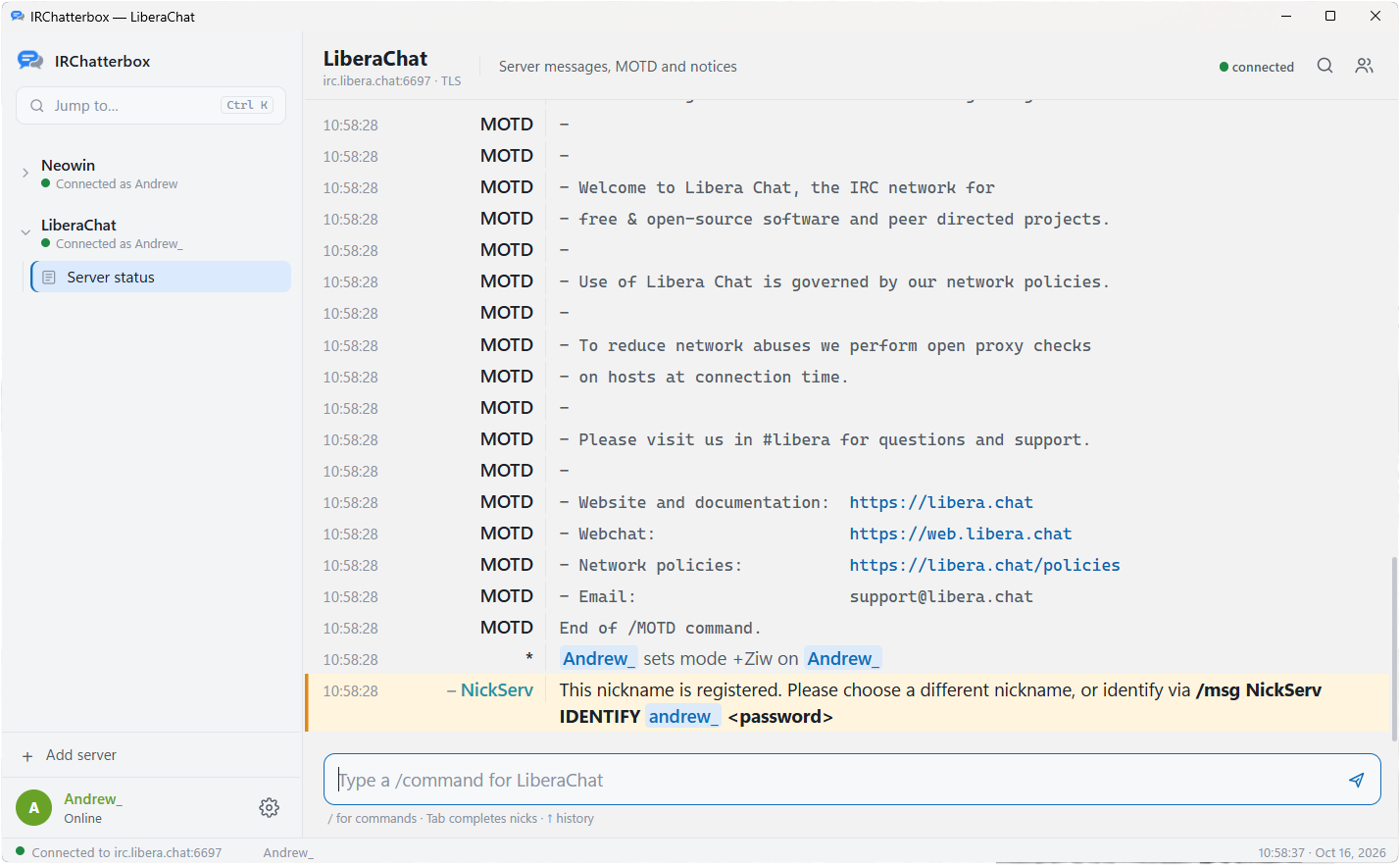Collapse the LiberaChat server tree
Screen dimensions: 1400x865
(25, 232)
